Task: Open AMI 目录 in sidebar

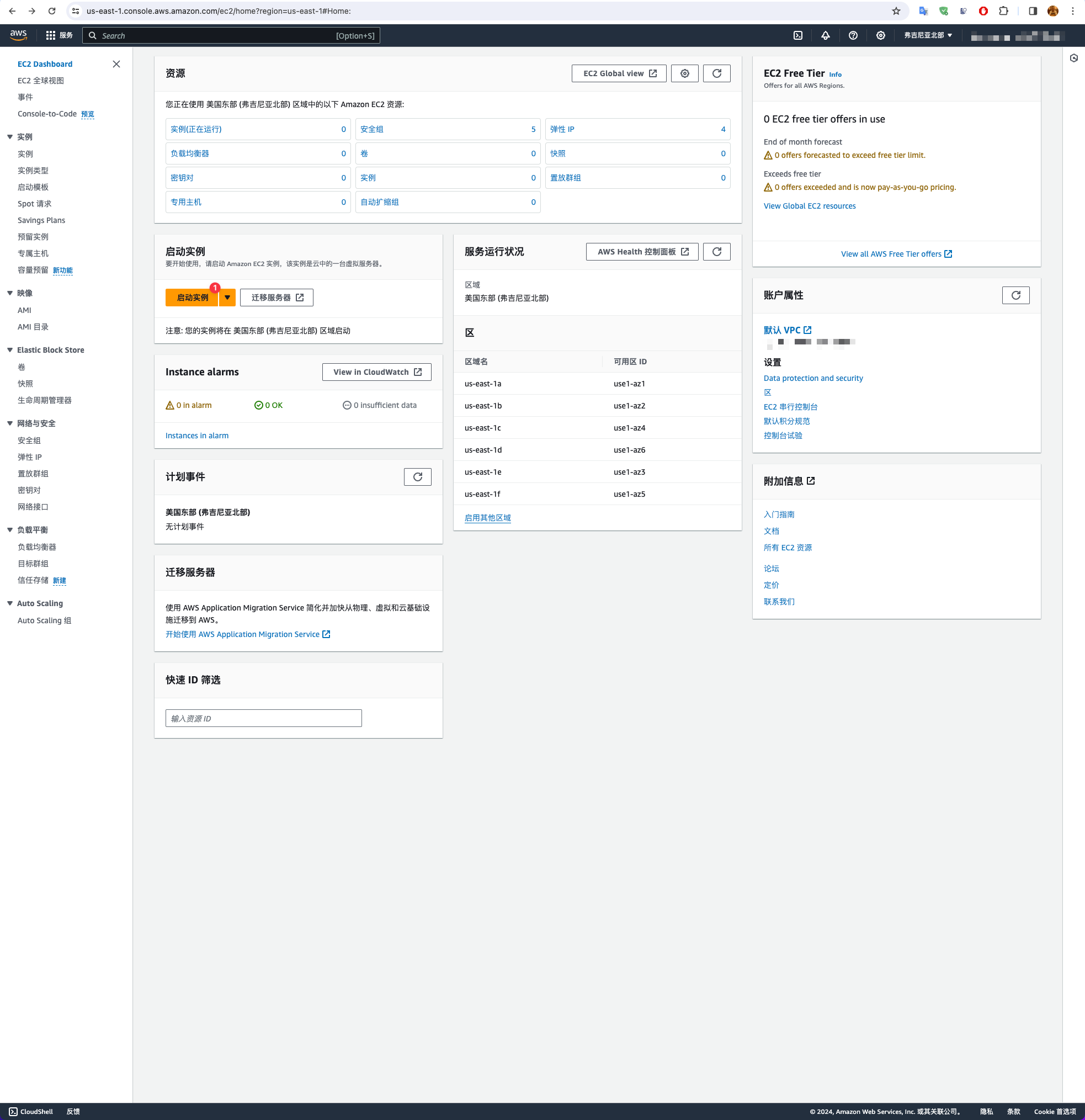Action: pos(33,327)
